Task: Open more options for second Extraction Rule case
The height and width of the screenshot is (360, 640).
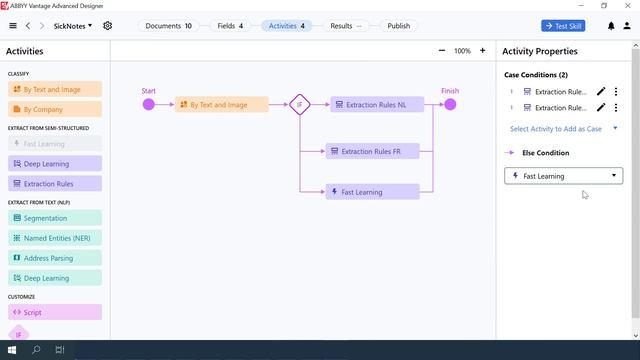Action: tap(616, 108)
